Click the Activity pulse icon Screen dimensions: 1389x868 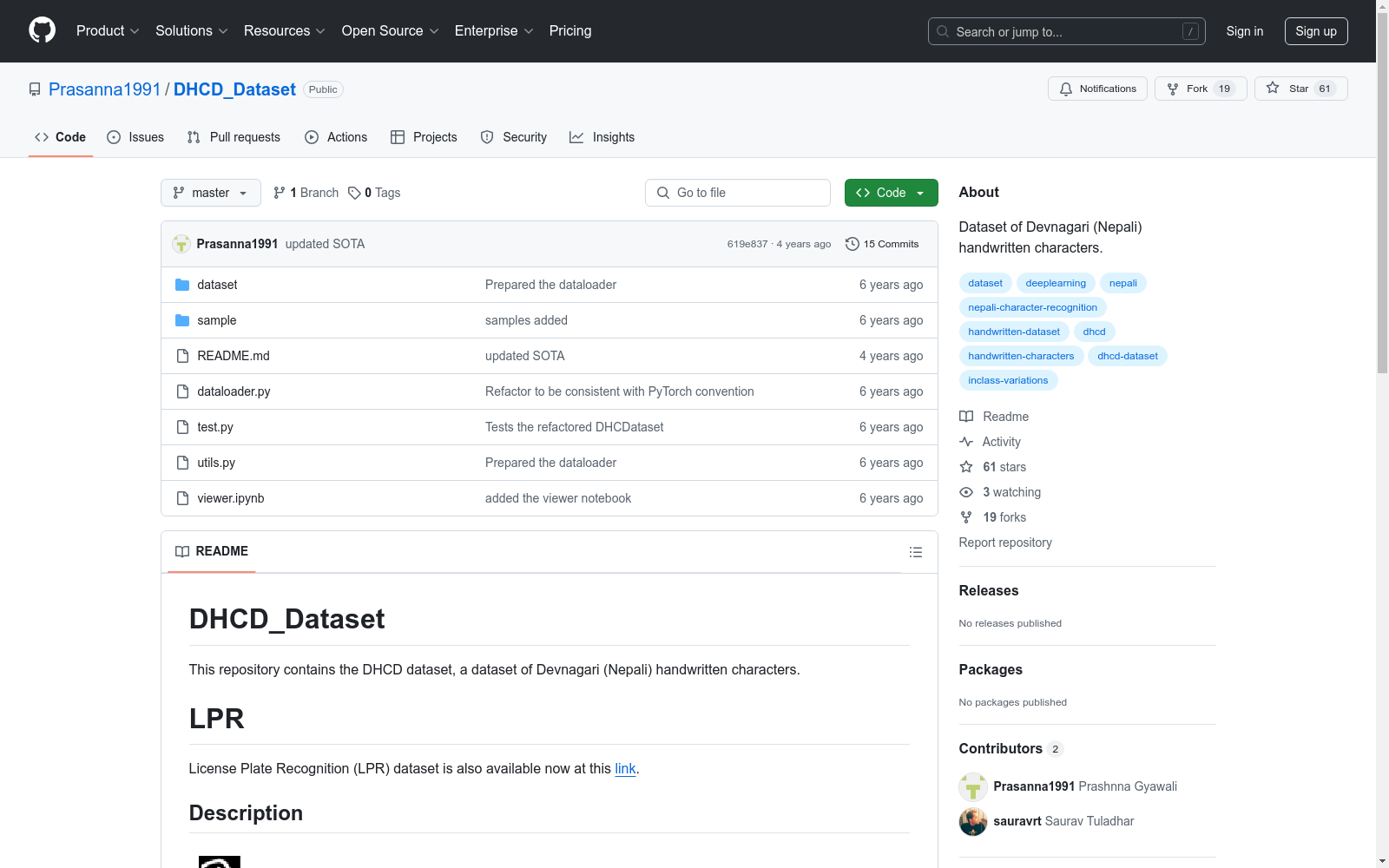(x=966, y=442)
